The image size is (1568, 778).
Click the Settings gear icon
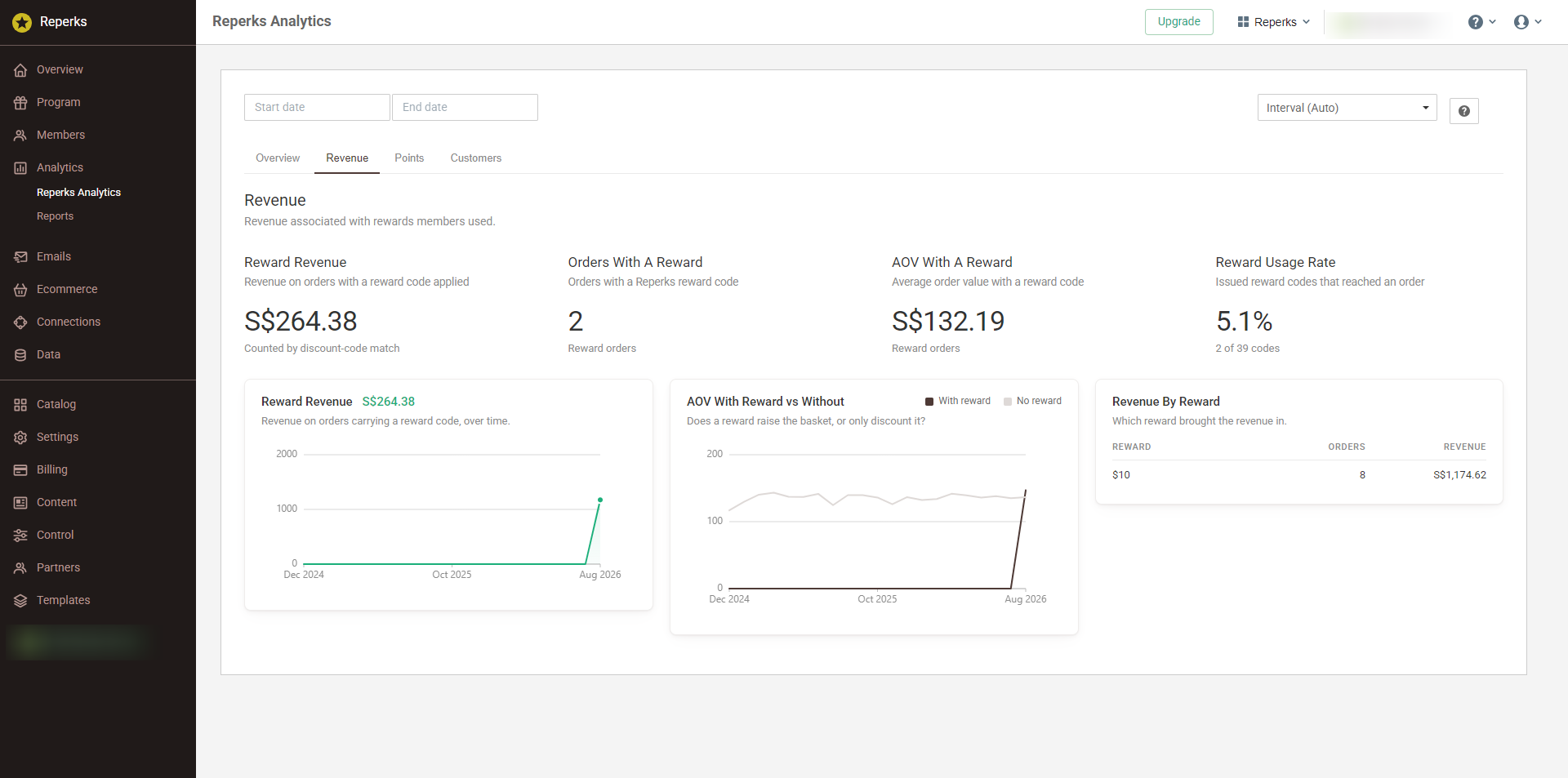pos(20,438)
